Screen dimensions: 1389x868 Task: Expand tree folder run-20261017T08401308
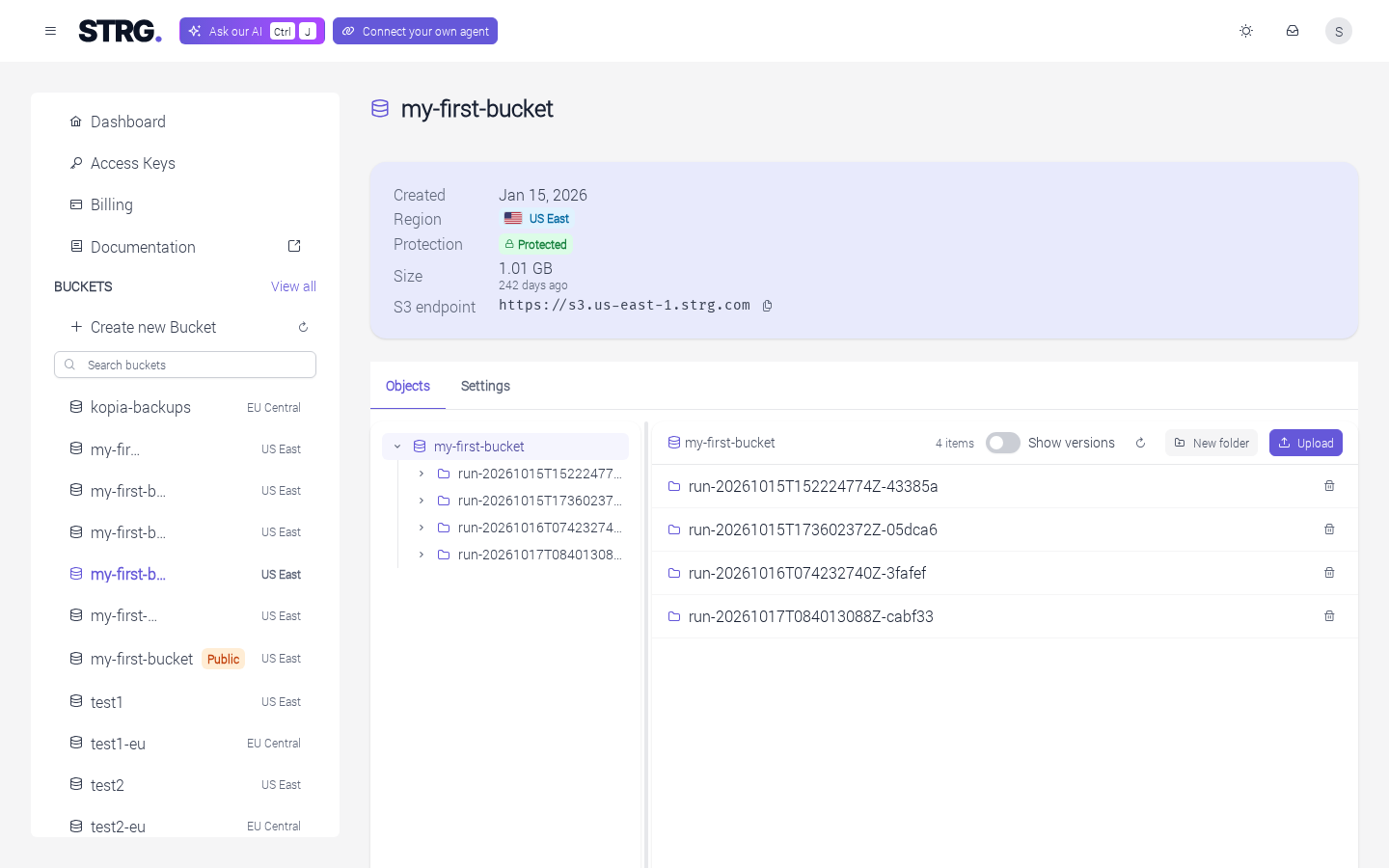pos(422,555)
